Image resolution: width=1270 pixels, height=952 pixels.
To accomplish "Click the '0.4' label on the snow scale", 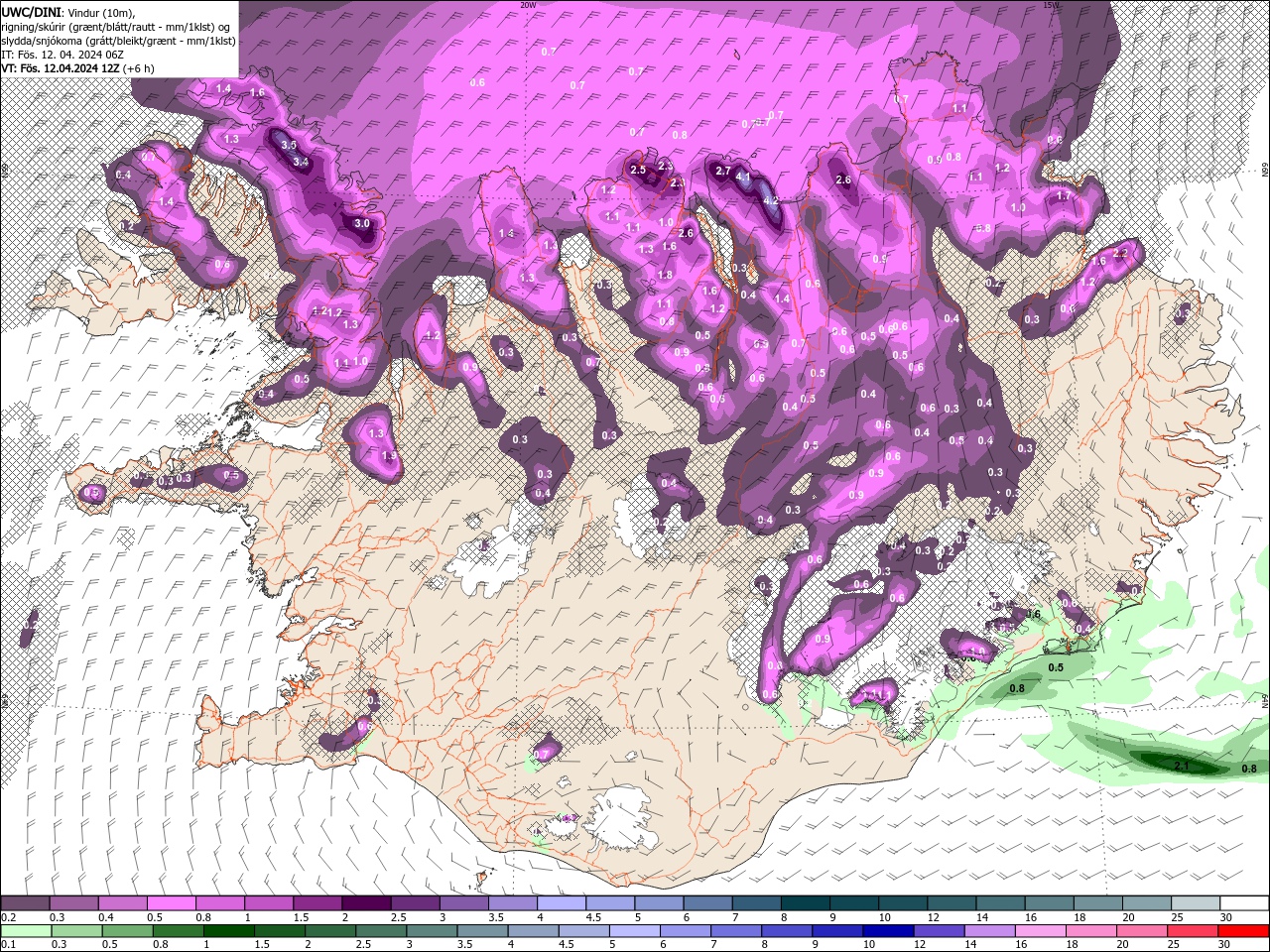I will click(x=106, y=917).
